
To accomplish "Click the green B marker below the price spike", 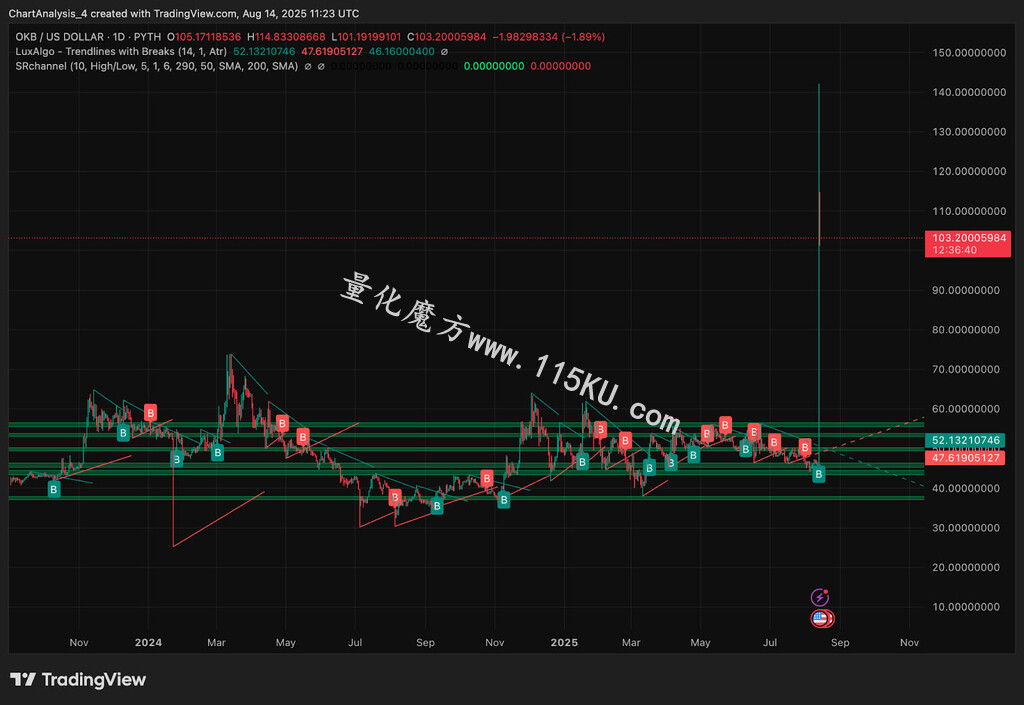I will pos(818,475).
